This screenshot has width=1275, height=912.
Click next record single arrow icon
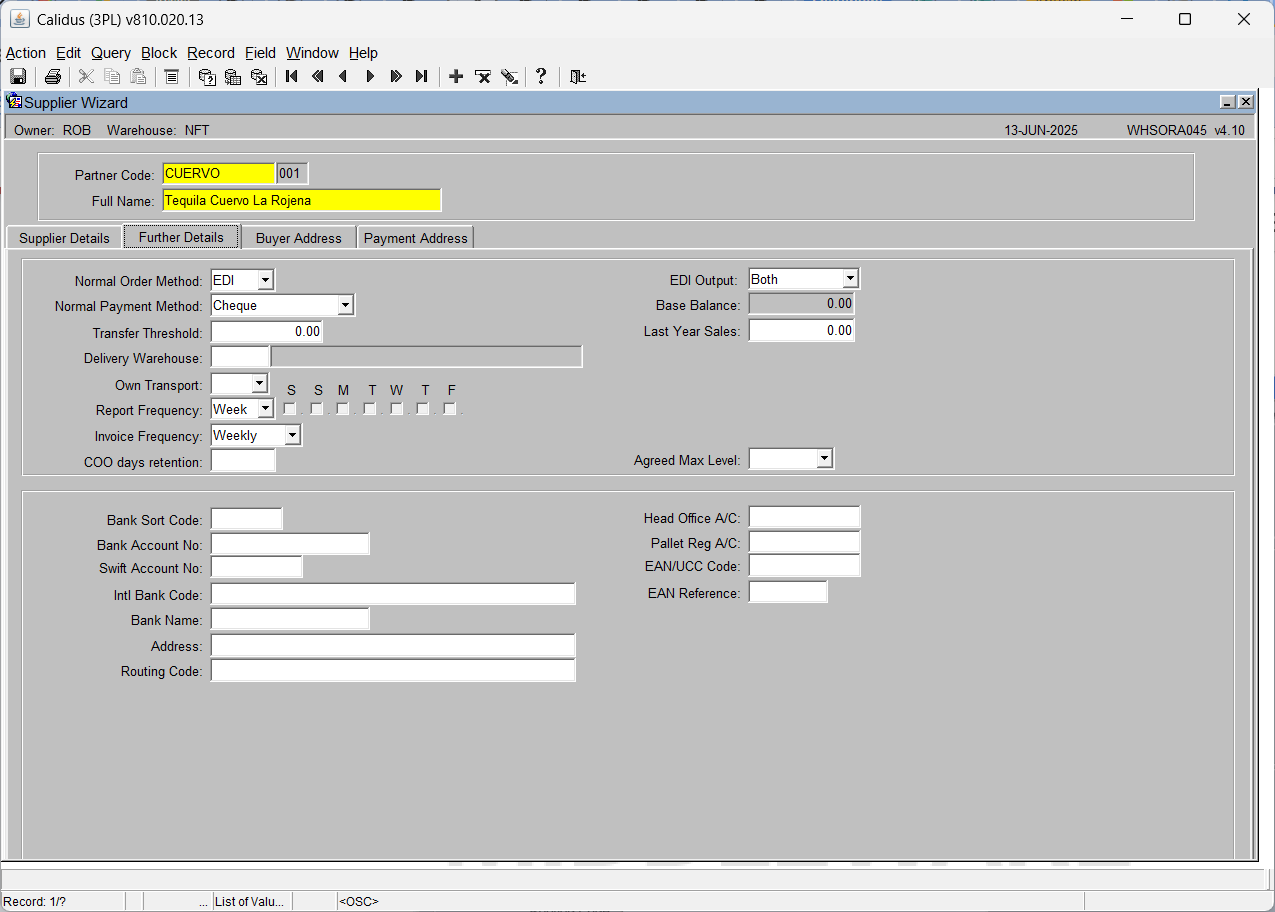coord(370,77)
